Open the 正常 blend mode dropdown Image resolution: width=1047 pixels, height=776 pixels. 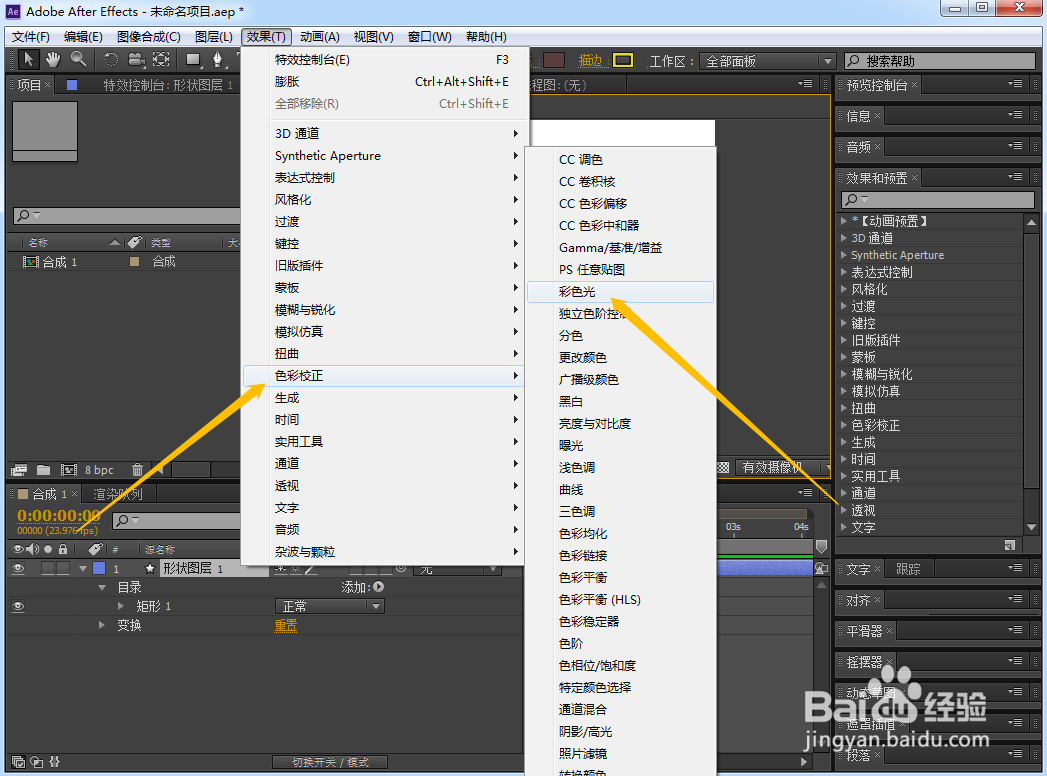click(x=330, y=606)
